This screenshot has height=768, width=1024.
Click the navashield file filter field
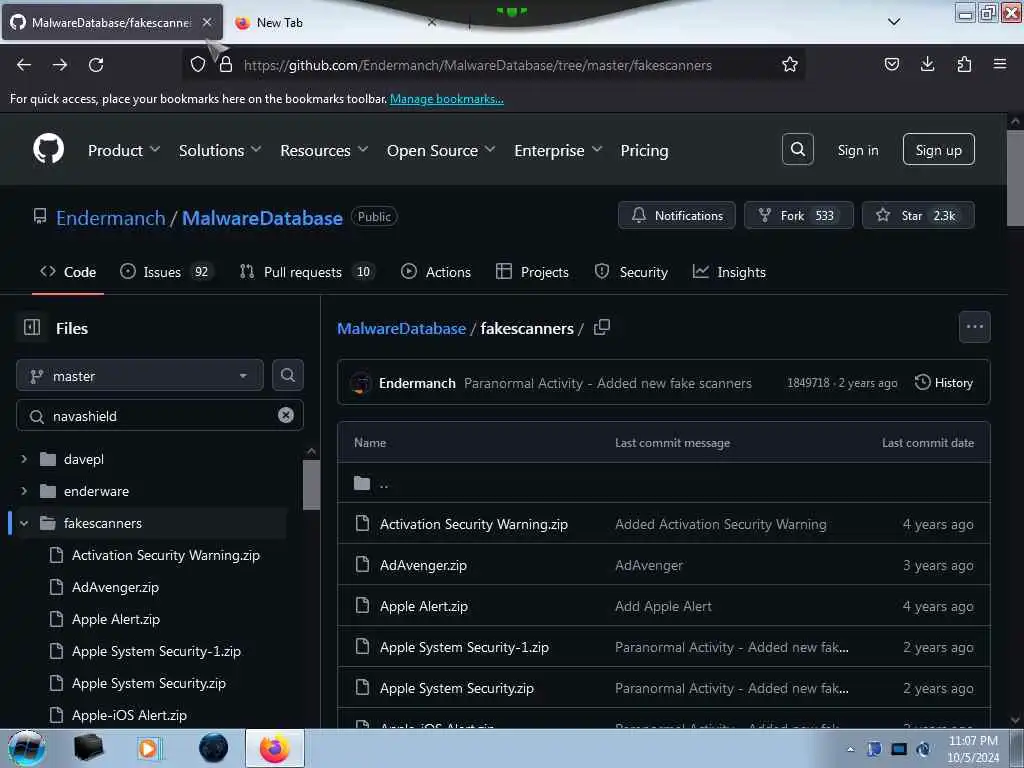(x=159, y=415)
